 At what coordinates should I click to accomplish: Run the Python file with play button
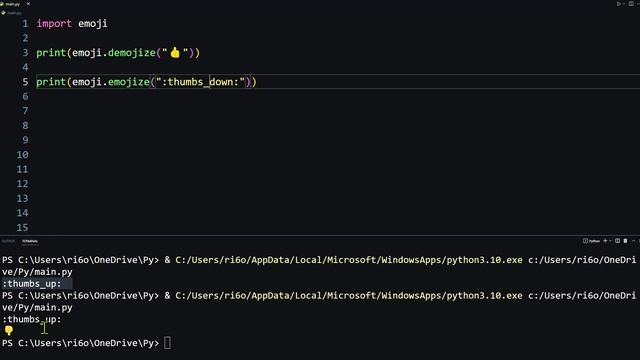[619, 4]
